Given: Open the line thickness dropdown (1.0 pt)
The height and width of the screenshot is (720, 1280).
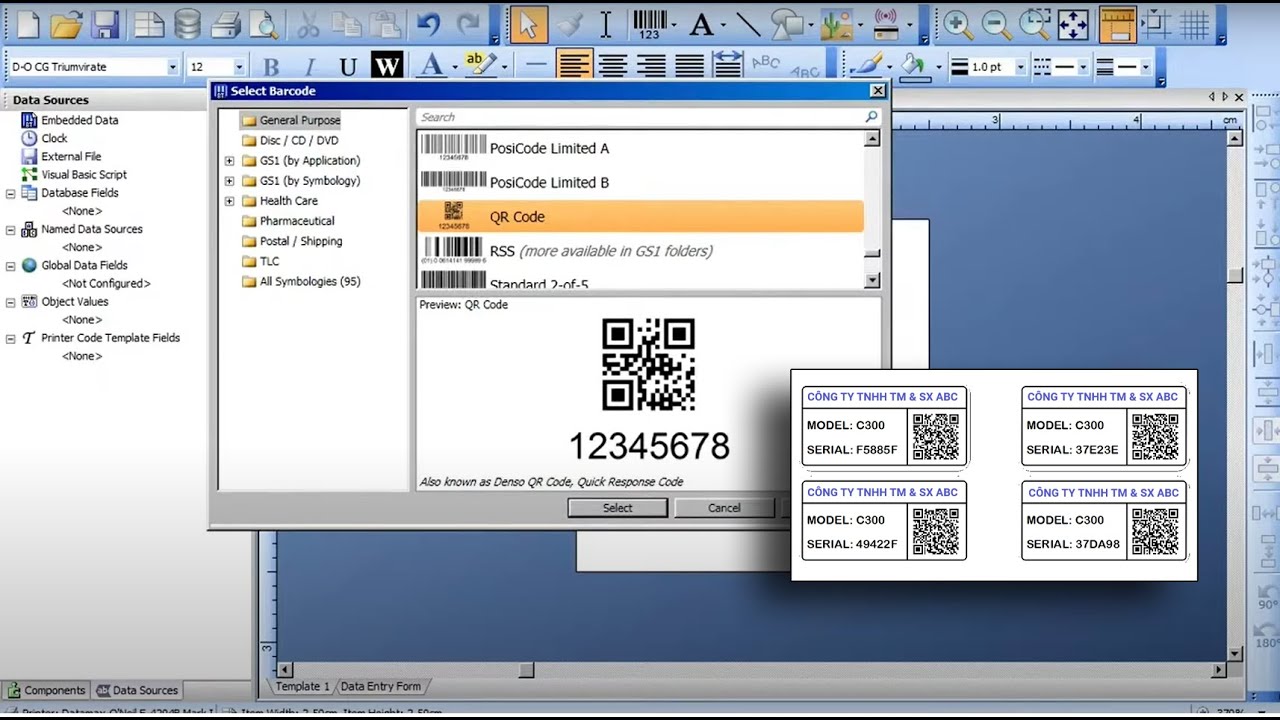Looking at the screenshot, I should click(1020, 67).
